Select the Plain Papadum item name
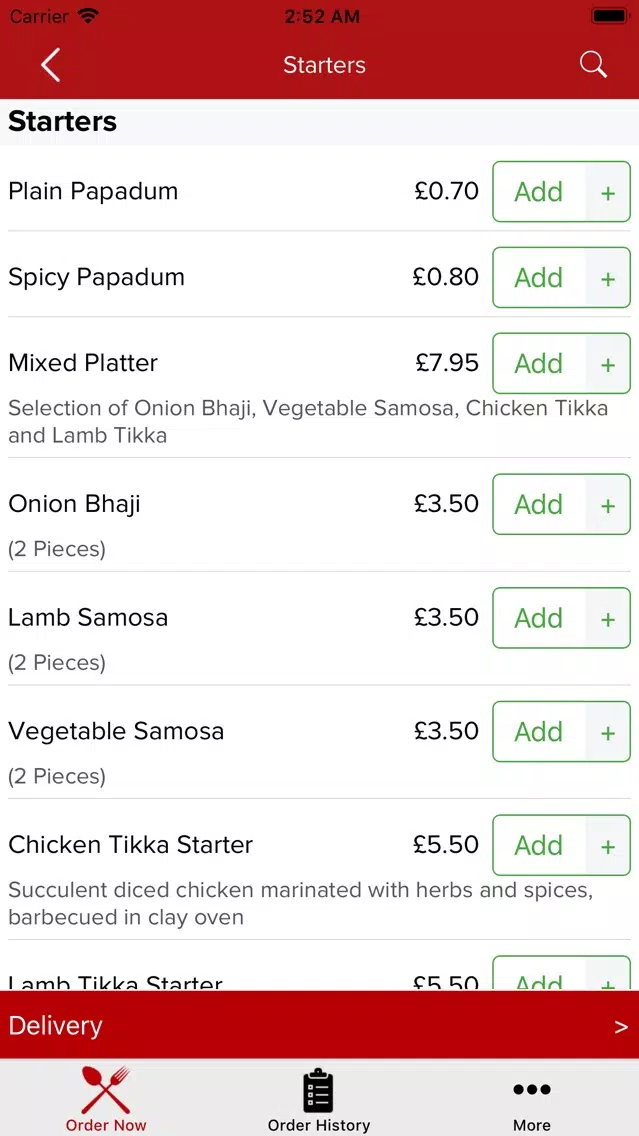Viewport: 639px width, 1136px height. pyautogui.click(x=93, y=191)
